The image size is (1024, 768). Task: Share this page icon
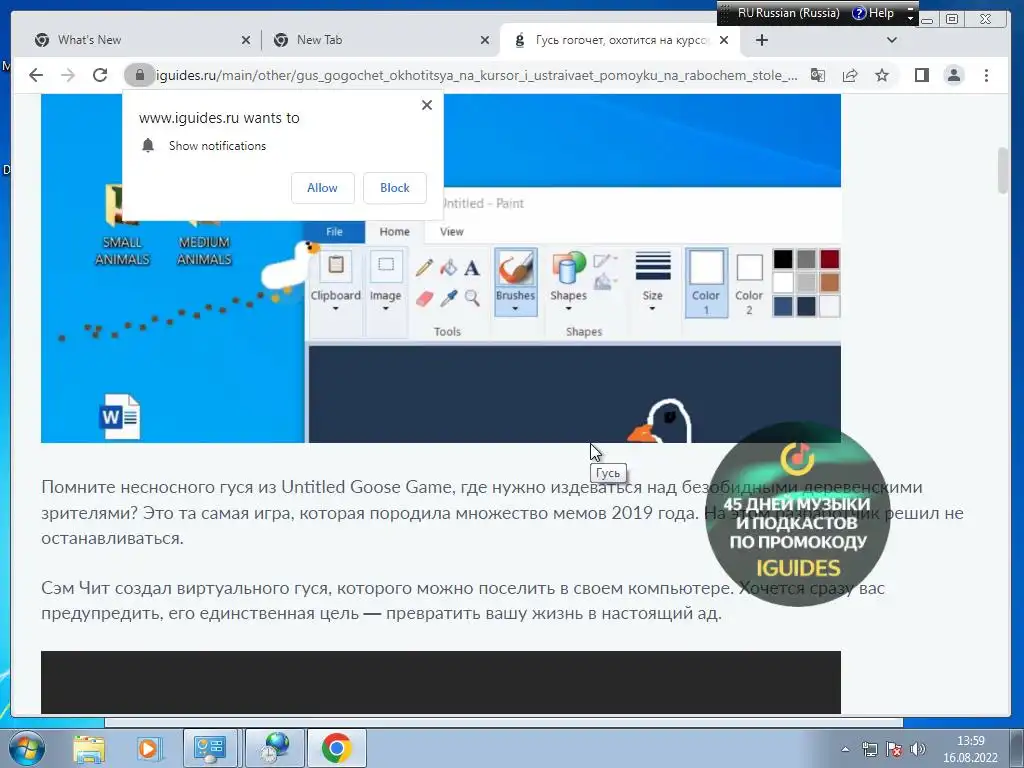coord(850,75)
